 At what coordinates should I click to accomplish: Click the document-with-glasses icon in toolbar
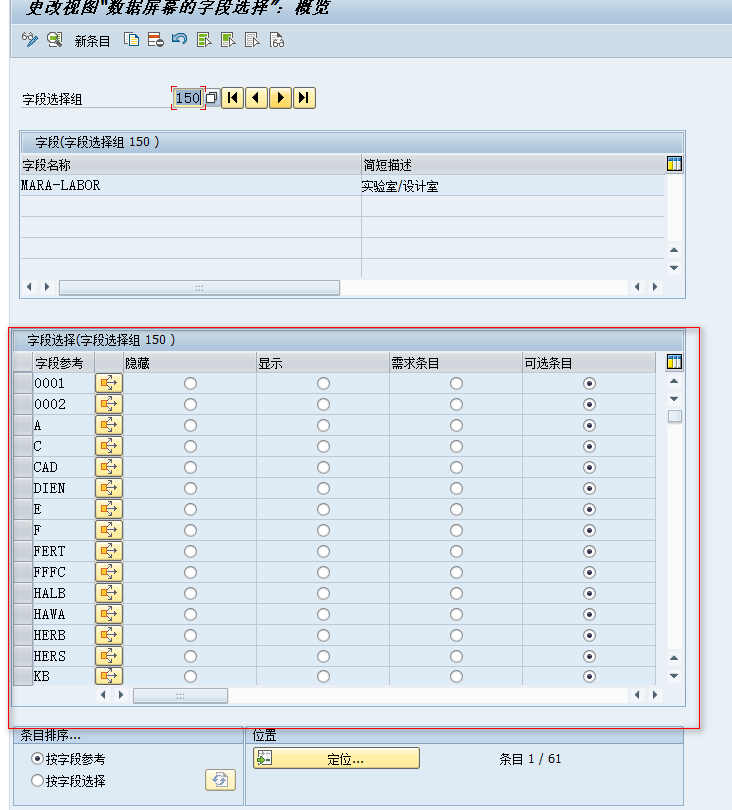coord(276,40)
